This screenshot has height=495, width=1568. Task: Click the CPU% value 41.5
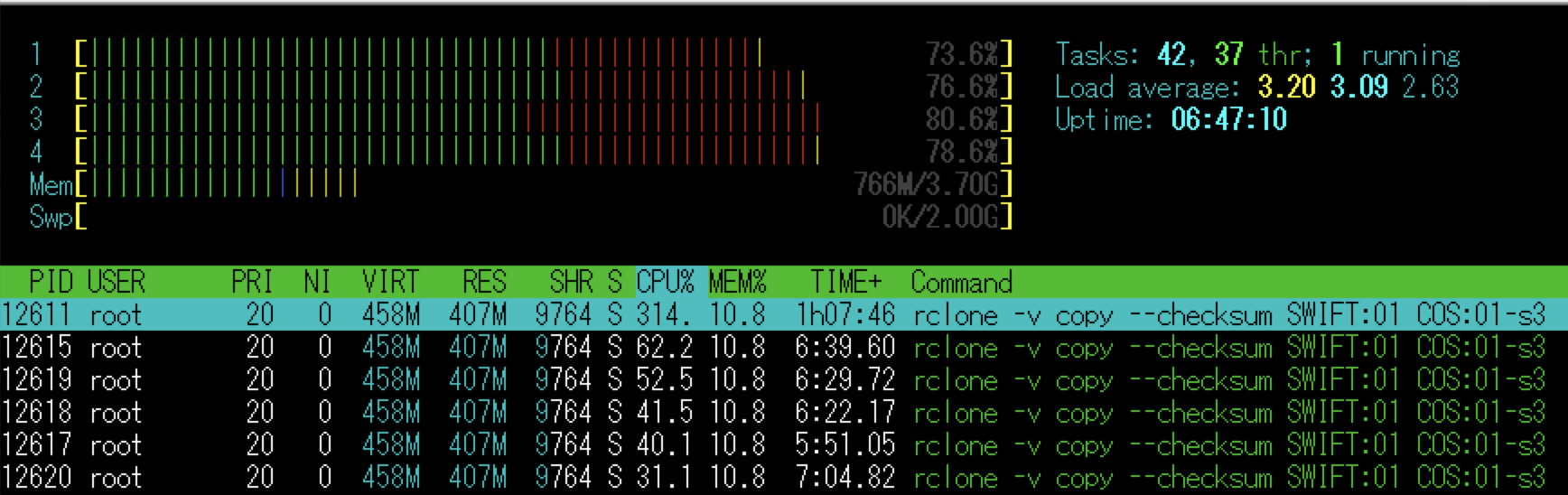point(665,413)
